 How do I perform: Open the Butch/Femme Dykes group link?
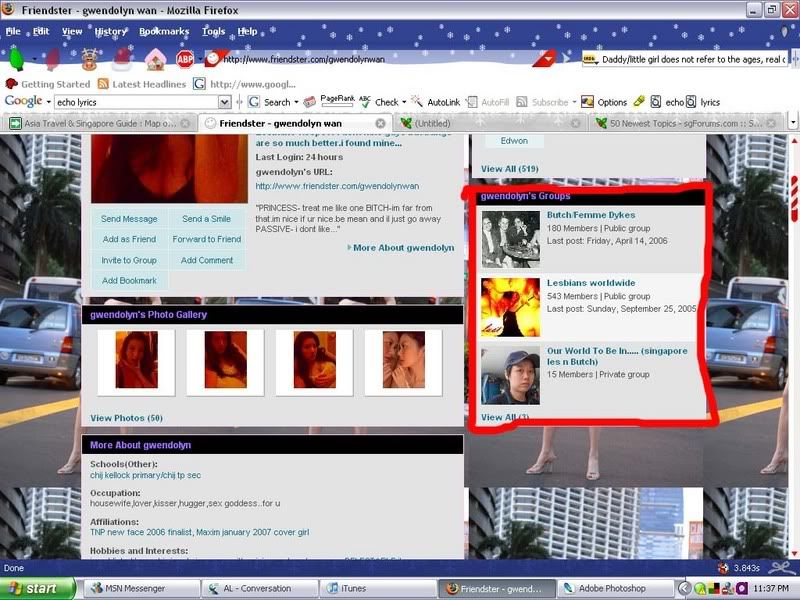590,215
